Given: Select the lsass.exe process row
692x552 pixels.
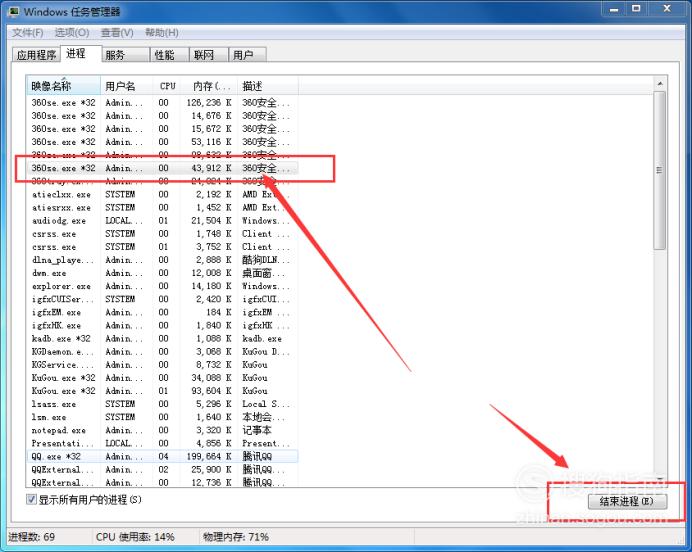Looking at the screenshot, I should coord(162,404).
